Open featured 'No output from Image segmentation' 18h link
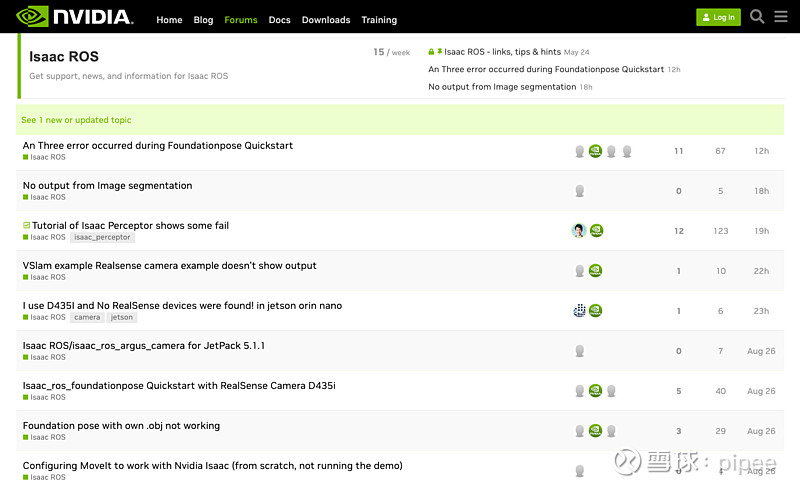This screenshot has width=800, height=487. click(502, 87)
